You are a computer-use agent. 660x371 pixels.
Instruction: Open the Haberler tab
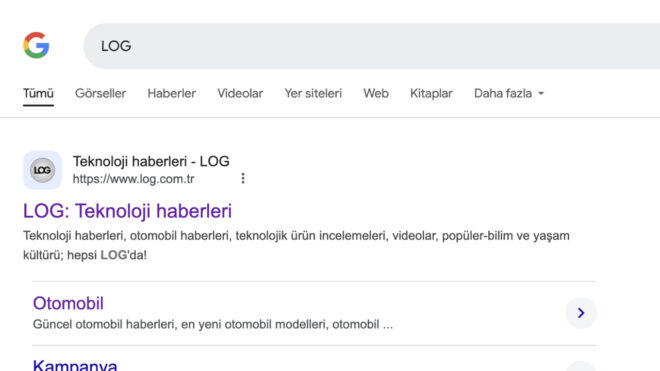click(171, 93)
